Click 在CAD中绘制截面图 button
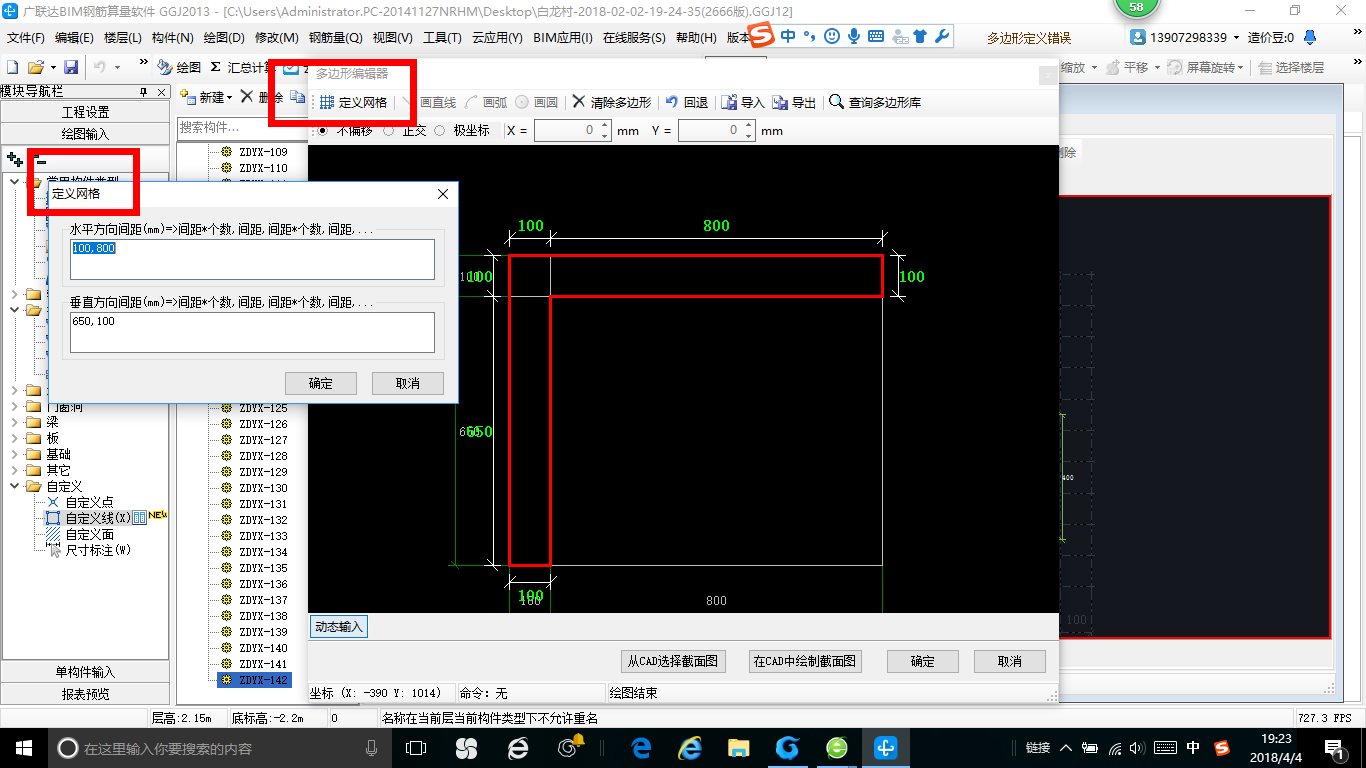 (805, 661)
